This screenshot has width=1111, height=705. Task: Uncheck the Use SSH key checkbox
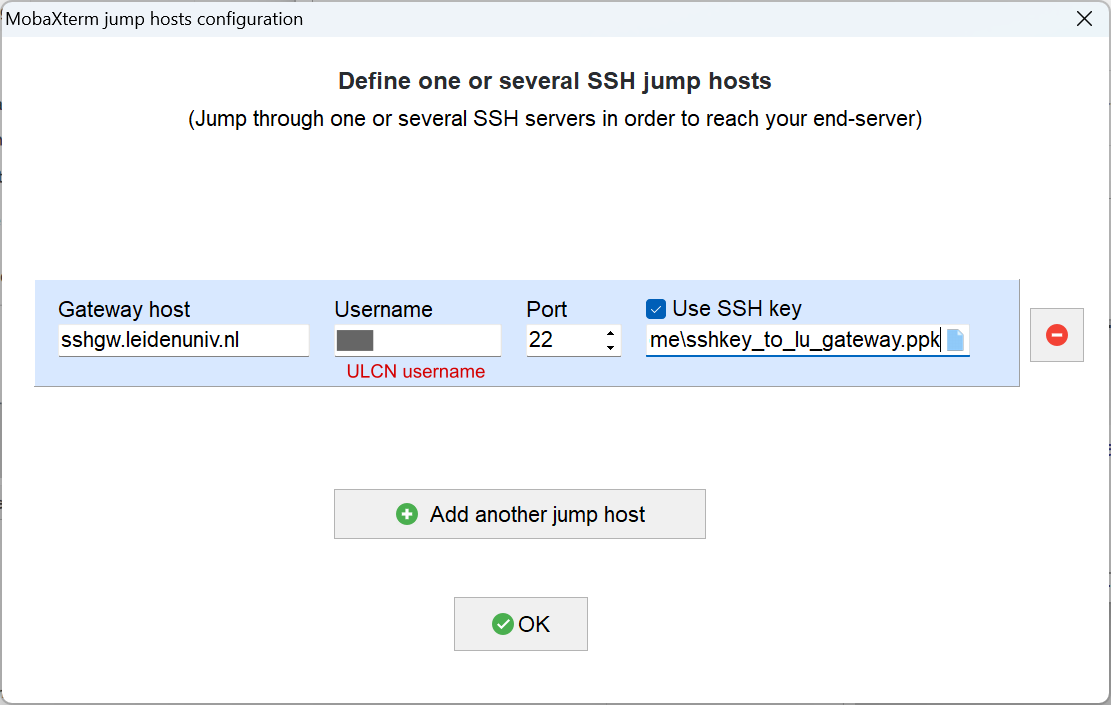coord(655,309)
